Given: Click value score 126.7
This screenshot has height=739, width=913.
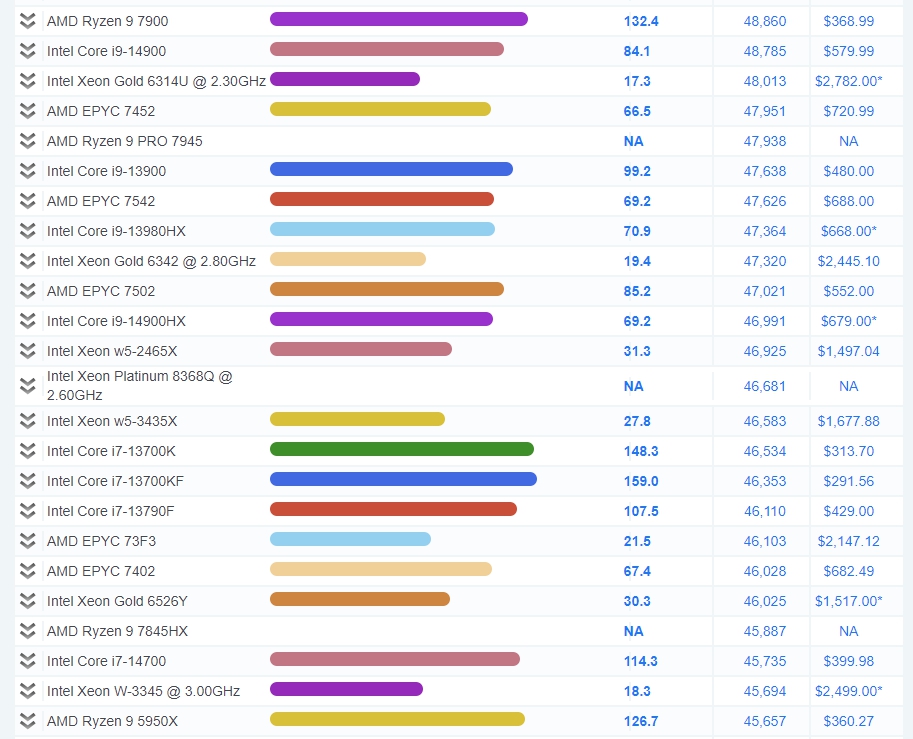Looking at the screenshot, I should tap(641, 722).
